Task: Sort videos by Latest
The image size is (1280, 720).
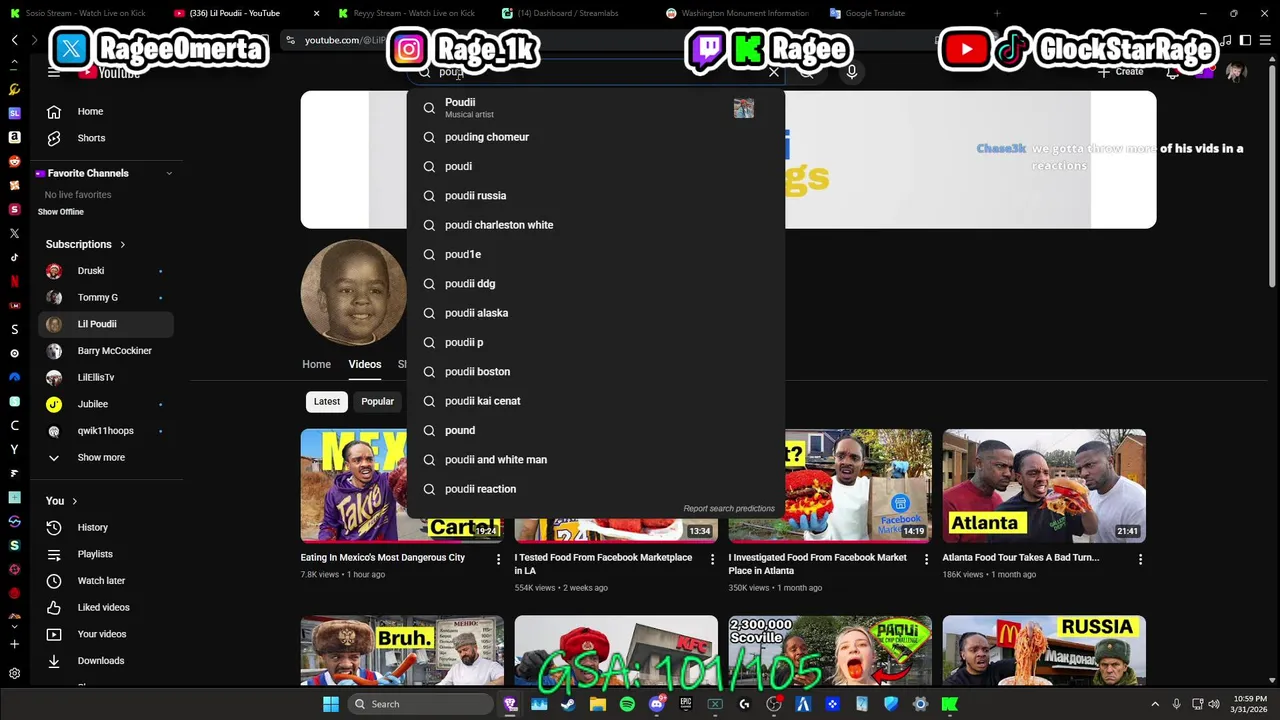Action: click(x=327, y=401)
